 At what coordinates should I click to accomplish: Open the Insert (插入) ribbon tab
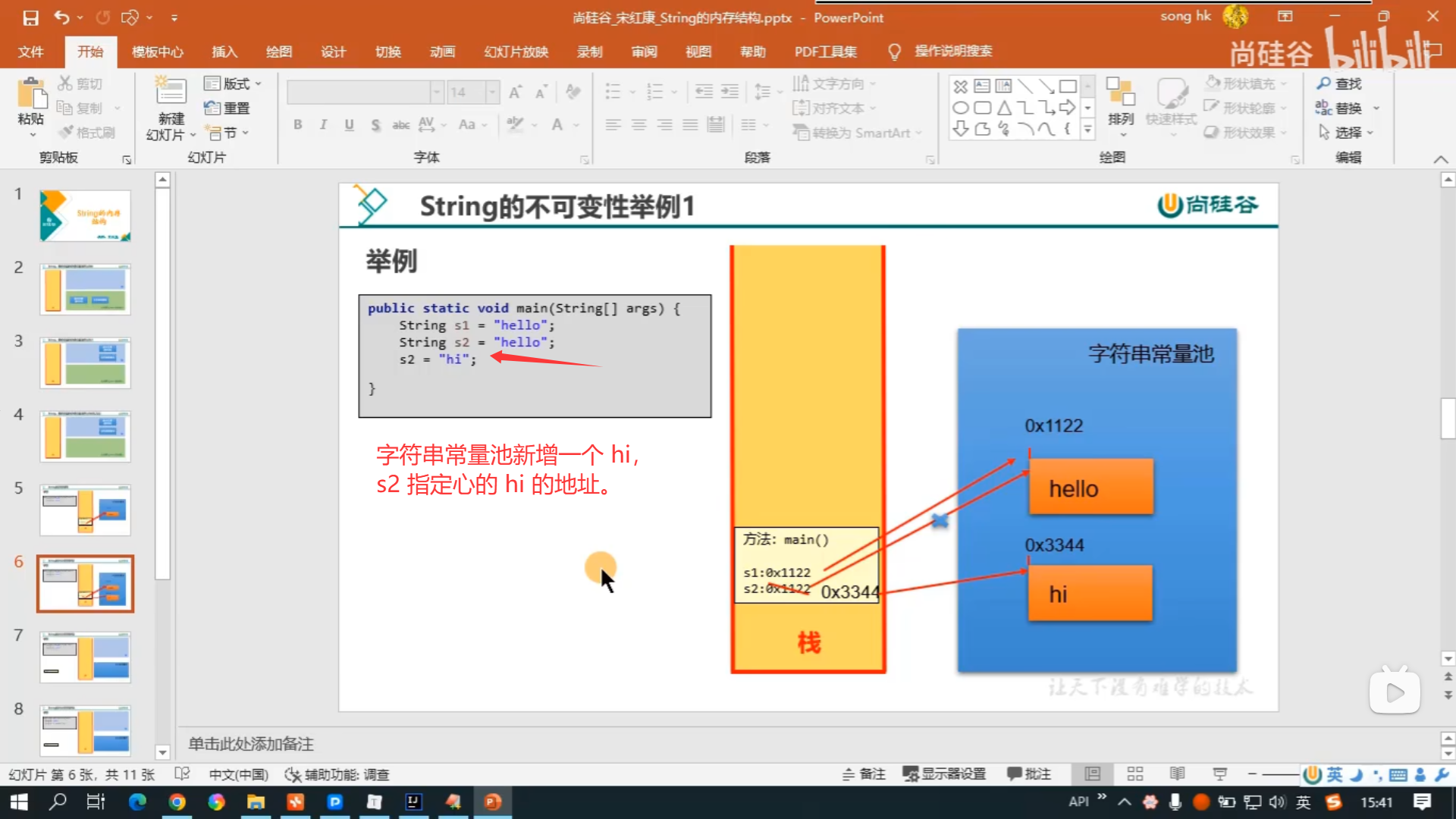[x=224, y=52]
